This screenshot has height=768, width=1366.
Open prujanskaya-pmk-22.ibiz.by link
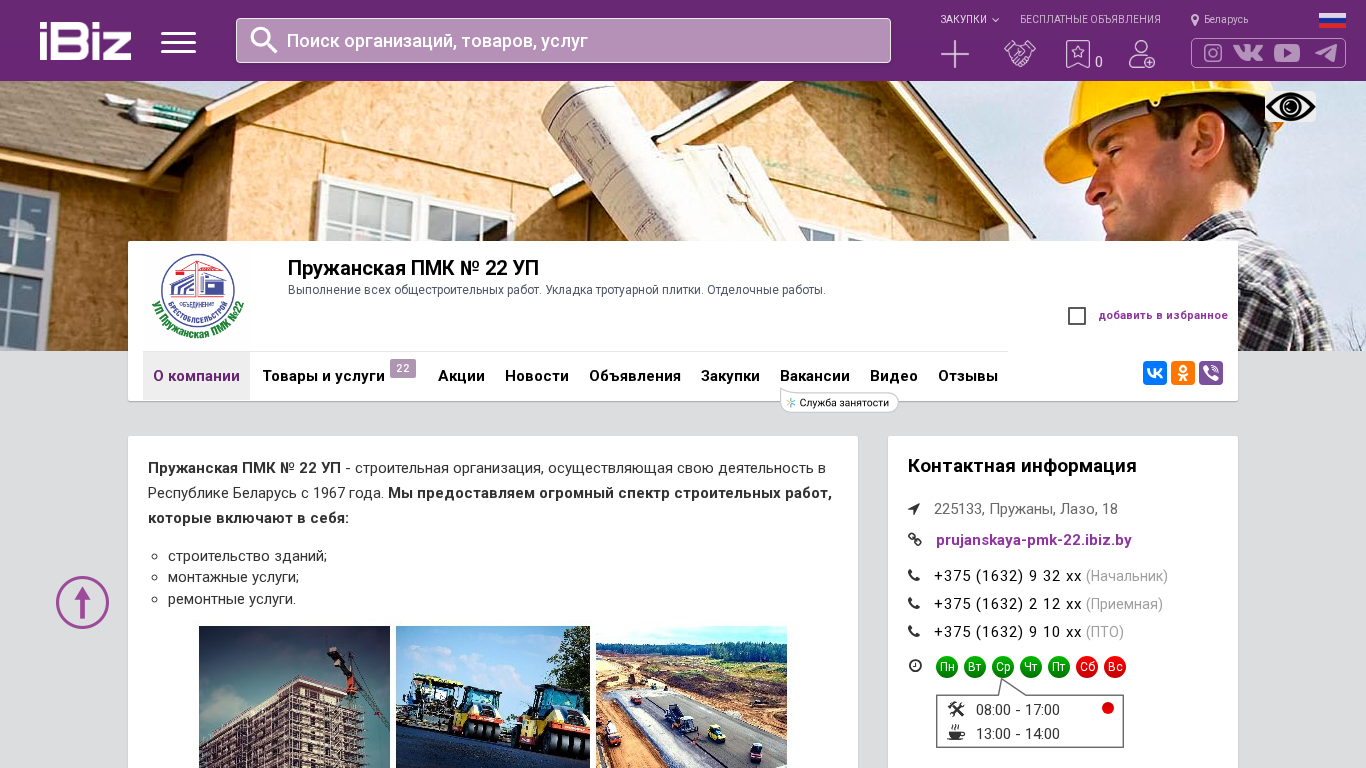click(1034, 540)
